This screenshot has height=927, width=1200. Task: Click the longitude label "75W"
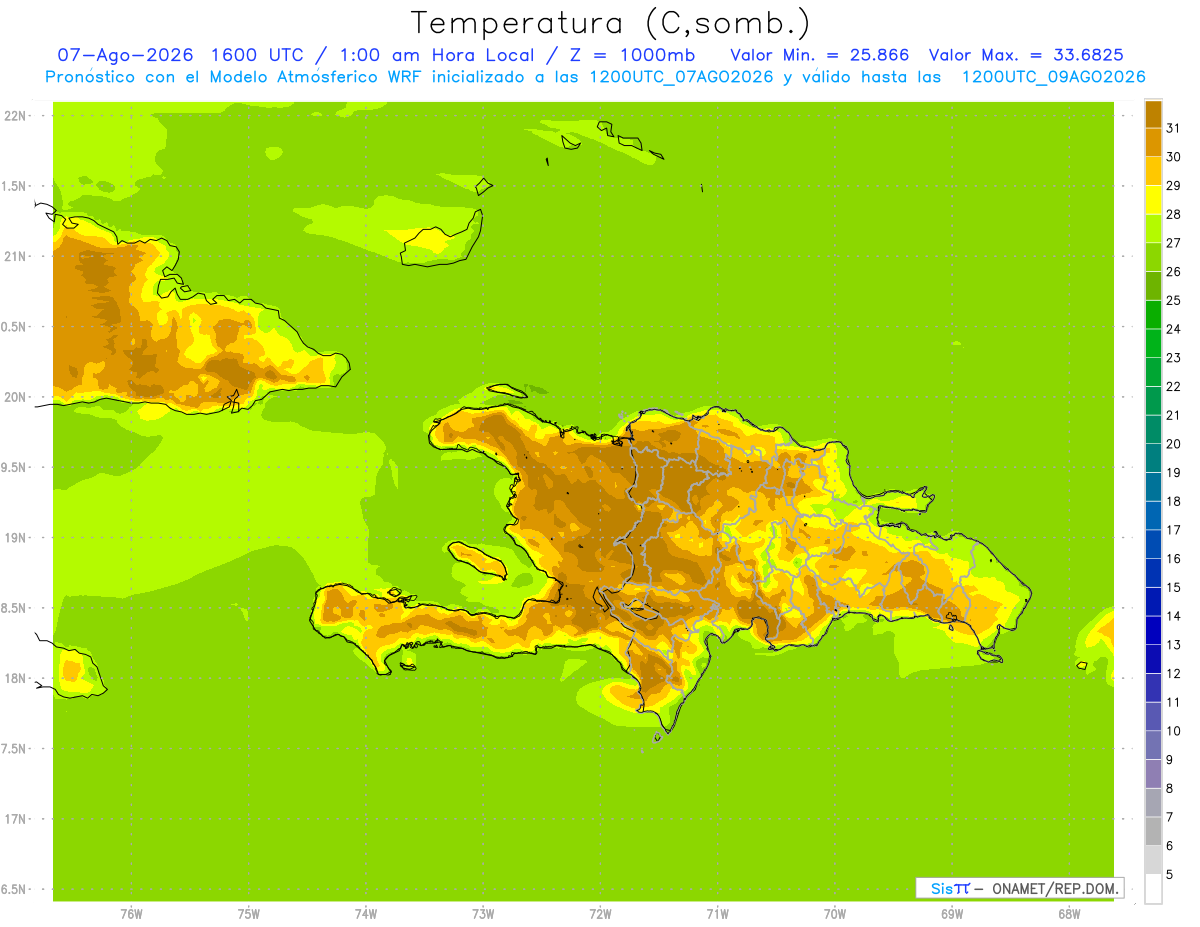[249, 914]
